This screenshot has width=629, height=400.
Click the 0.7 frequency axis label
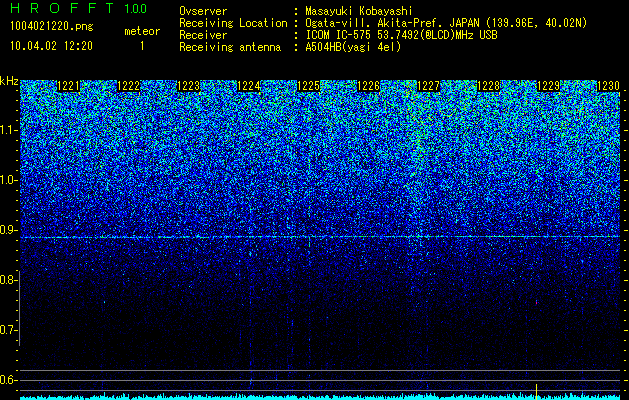[9, 330]
